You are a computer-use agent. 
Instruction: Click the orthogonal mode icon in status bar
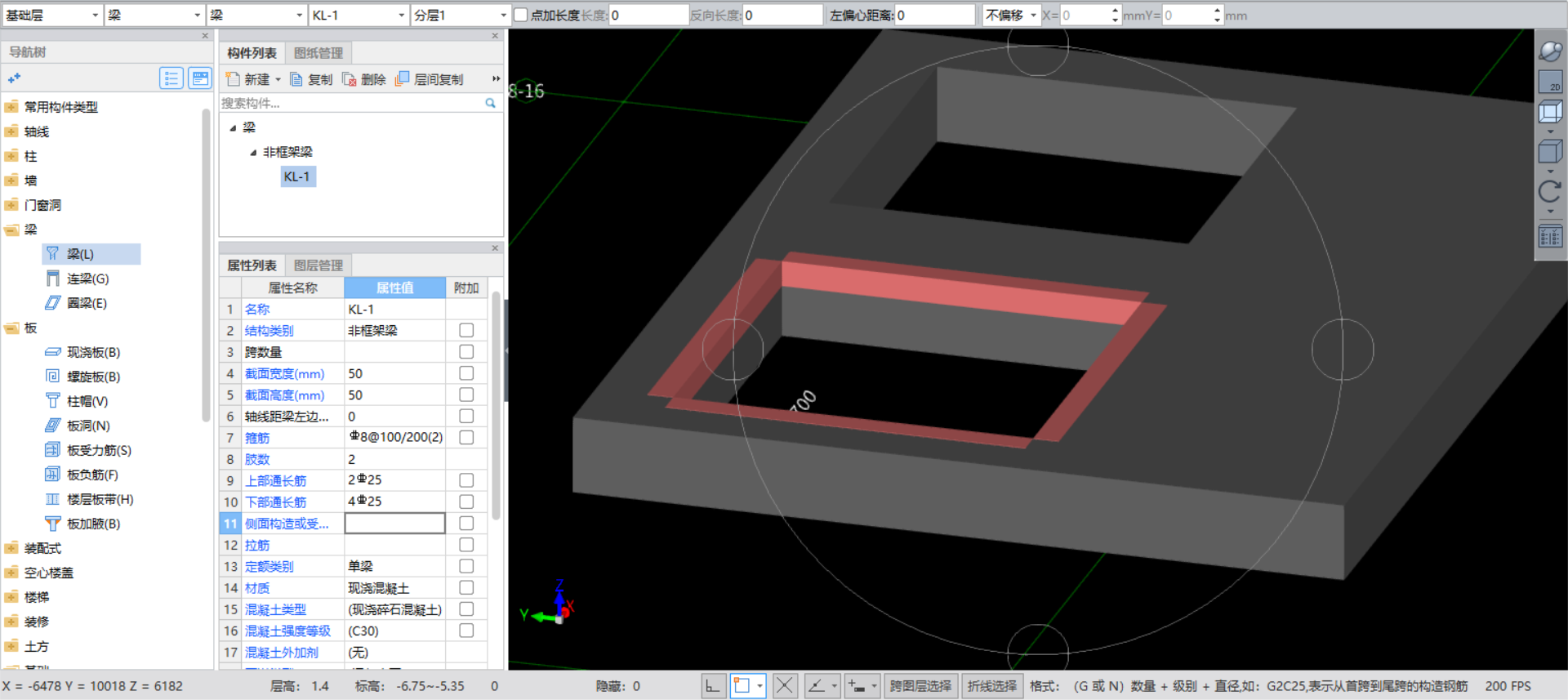tap(714, 686)
